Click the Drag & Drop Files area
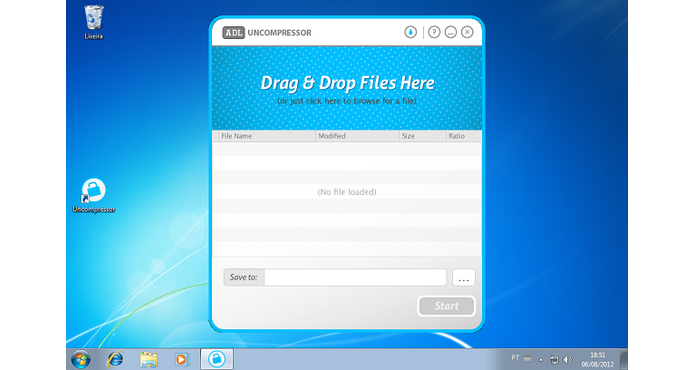This screenshot has width=695, height=370. pyautogui.click(x=347, y=88)
